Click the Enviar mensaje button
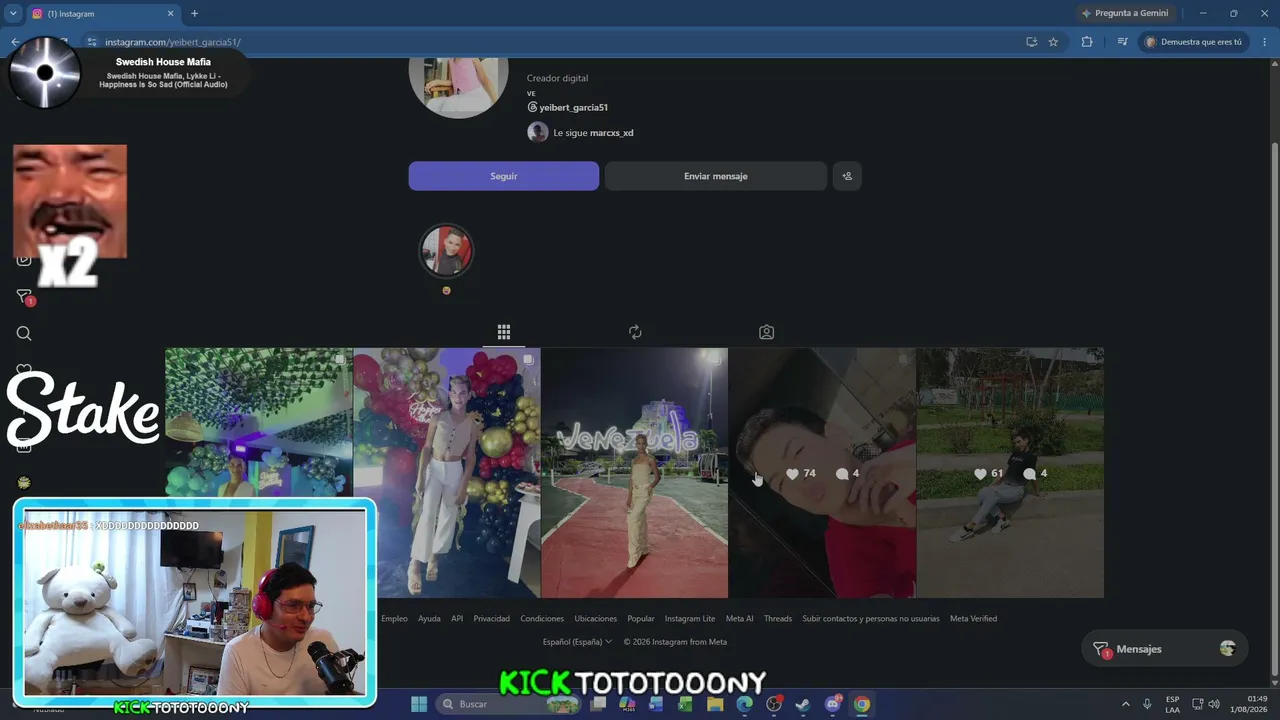The height and width of the screenshot is (720, 1280). point(716,176)
